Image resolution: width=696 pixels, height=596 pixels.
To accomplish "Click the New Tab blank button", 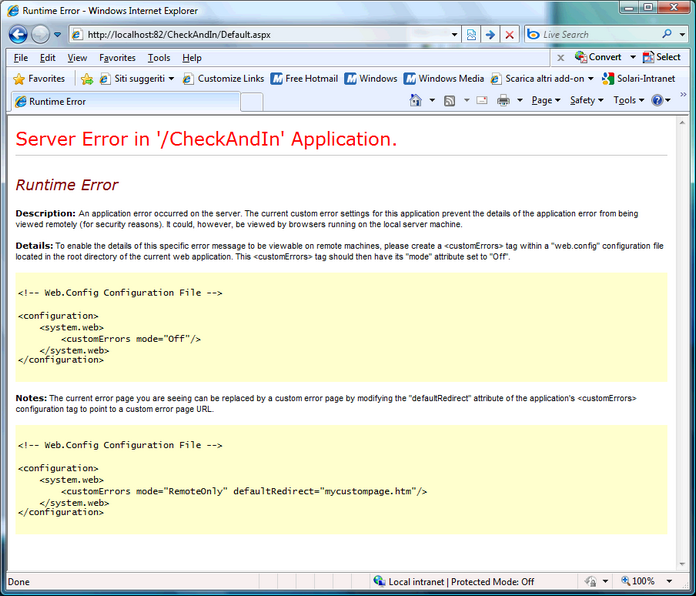I will click(x=252, y=102).
